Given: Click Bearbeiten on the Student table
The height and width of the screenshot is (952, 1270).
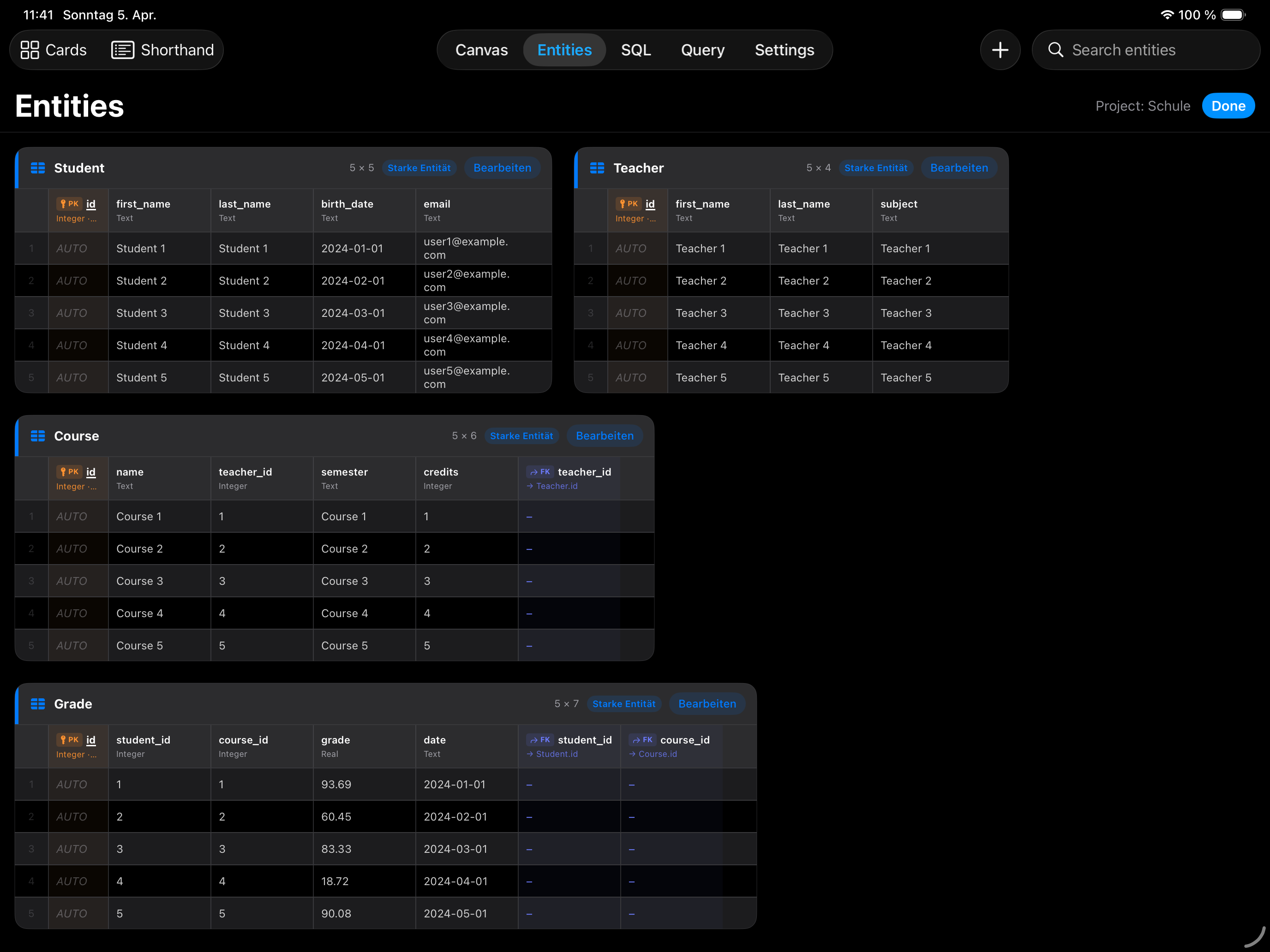Looking at the screenshot, I should click(x=502, y=168).
